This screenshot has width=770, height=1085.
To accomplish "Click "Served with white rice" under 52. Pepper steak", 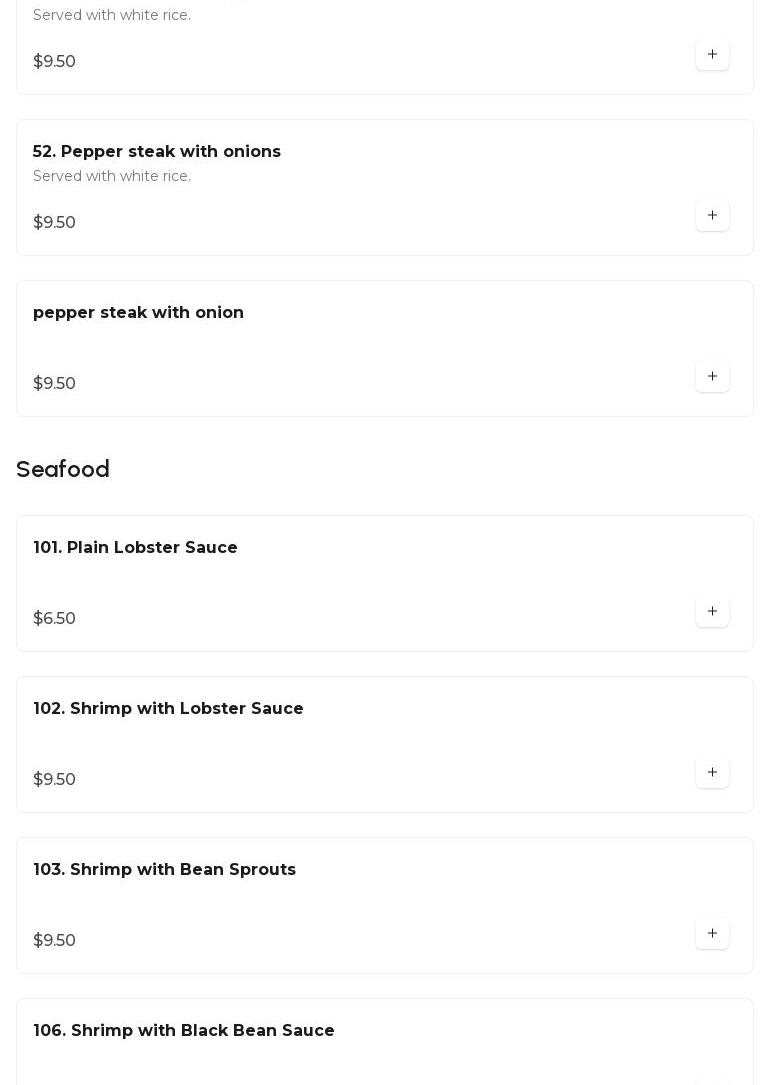I will [x=112, y=177].
